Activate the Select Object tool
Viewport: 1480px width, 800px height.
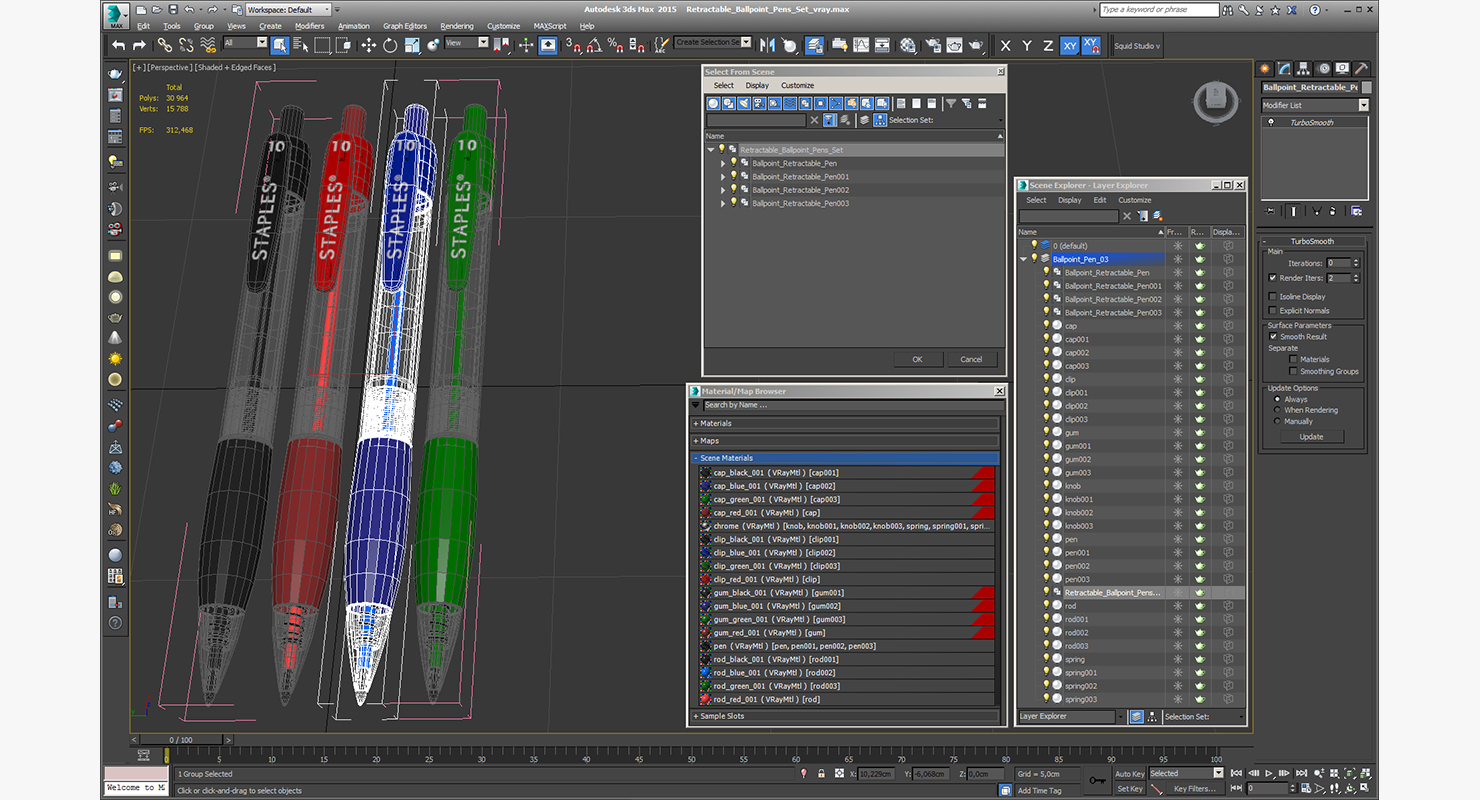pos(279,45)
